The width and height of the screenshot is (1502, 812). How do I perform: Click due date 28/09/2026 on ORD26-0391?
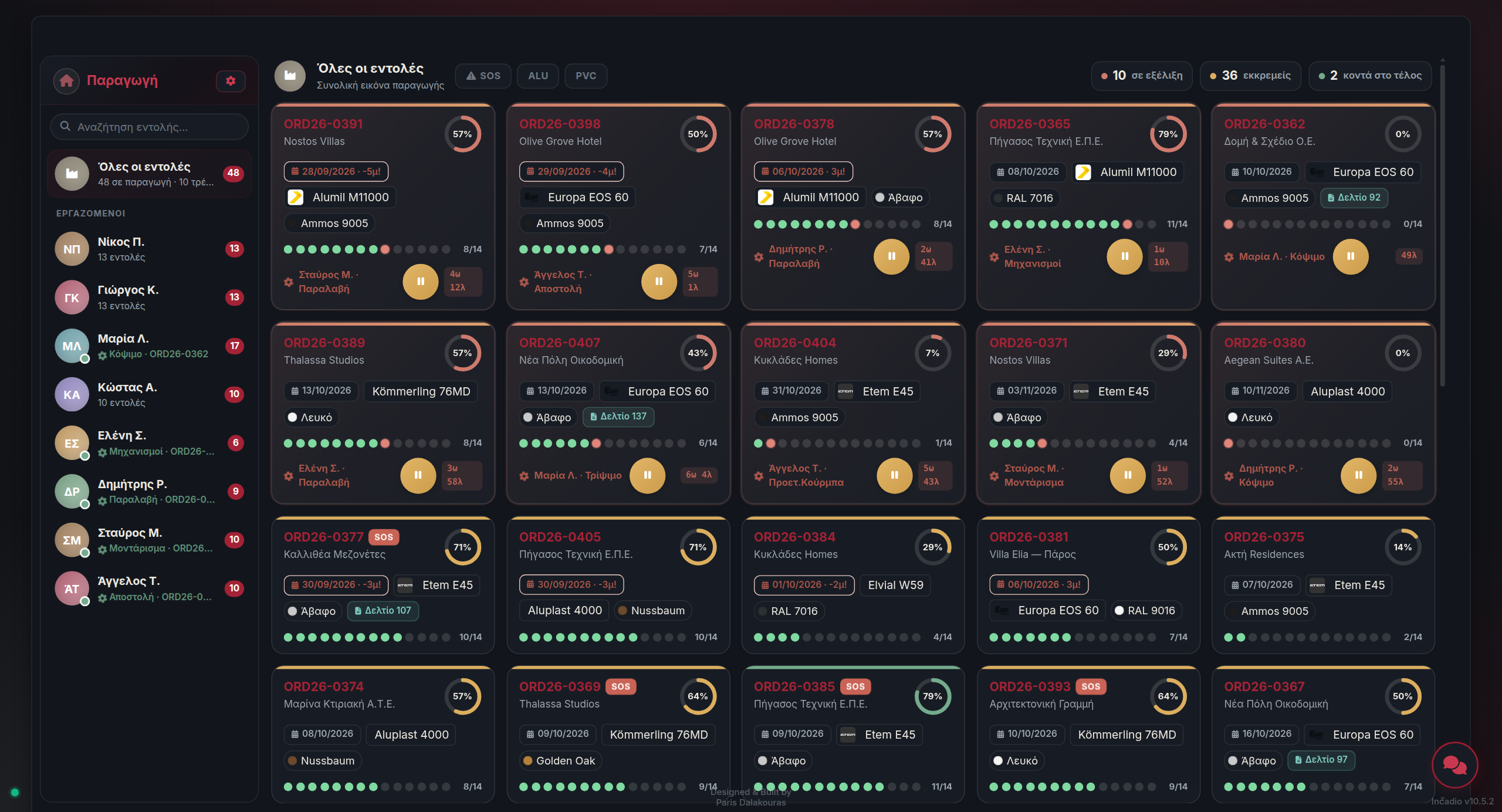coord(336,171)
